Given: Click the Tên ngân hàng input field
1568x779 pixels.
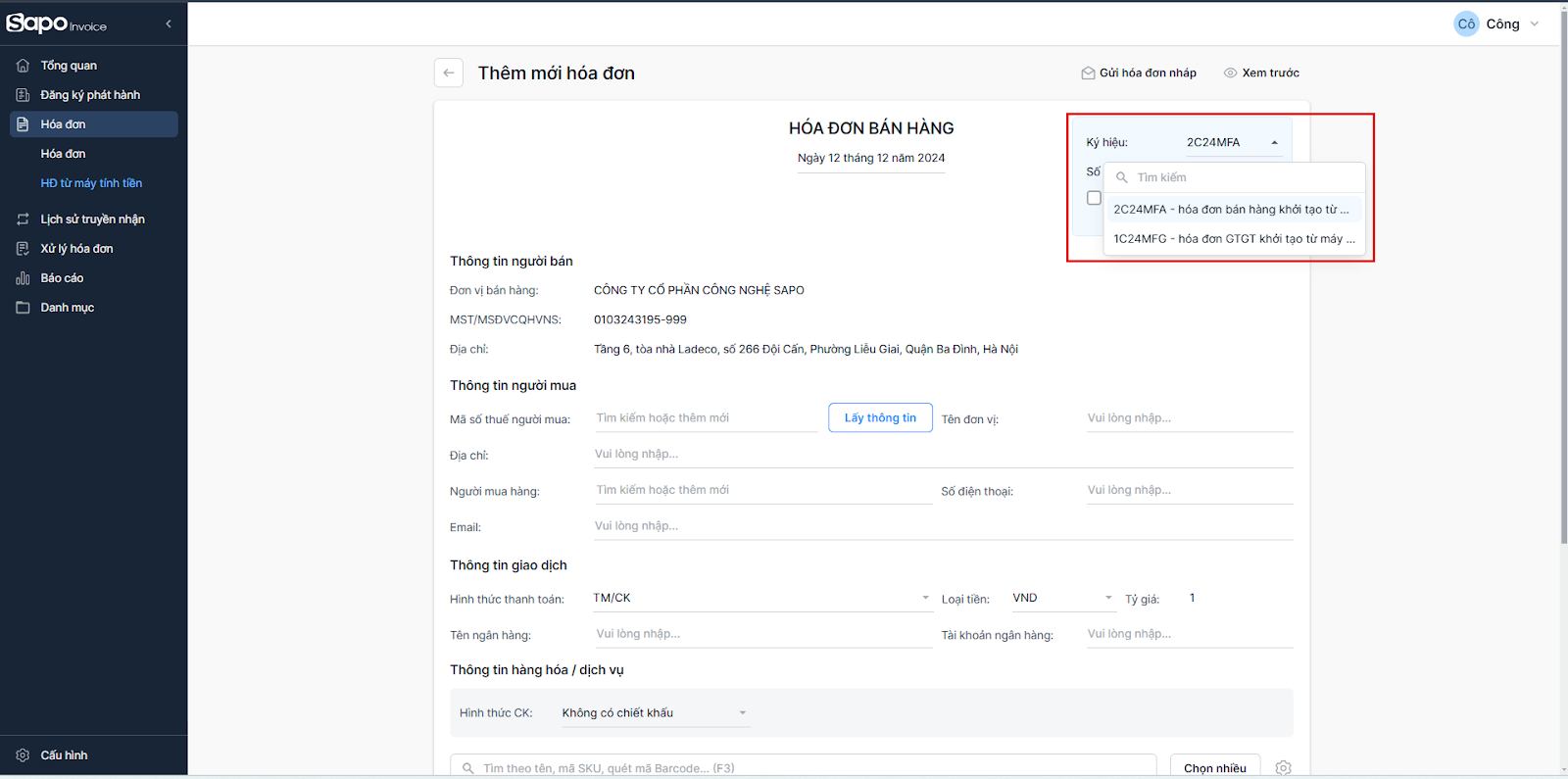Looking at the screenshot, I should [x=762, y=635].
